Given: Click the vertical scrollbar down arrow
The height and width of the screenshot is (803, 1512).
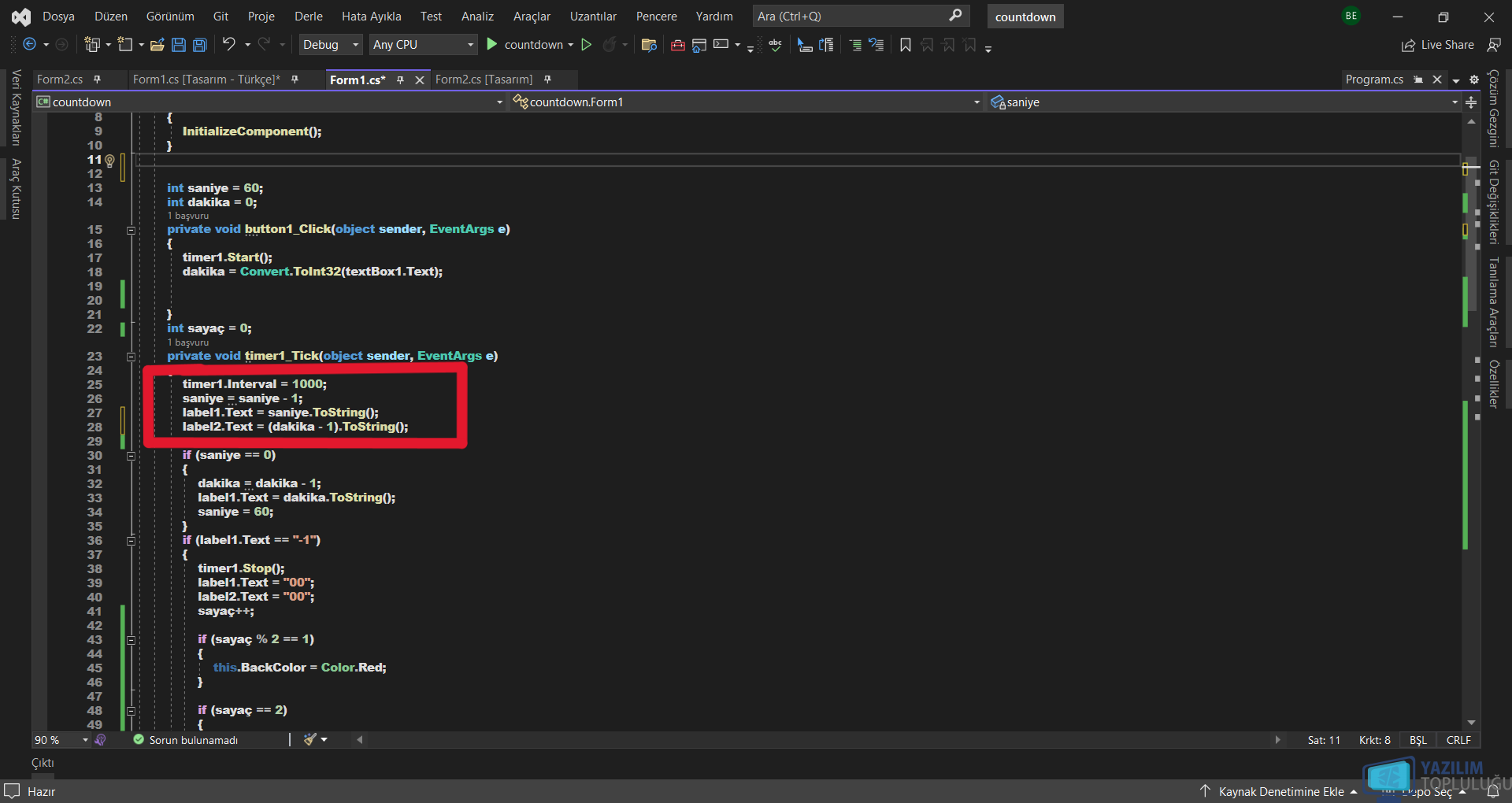Looking at the screenshot, I should pos(1471,723).
